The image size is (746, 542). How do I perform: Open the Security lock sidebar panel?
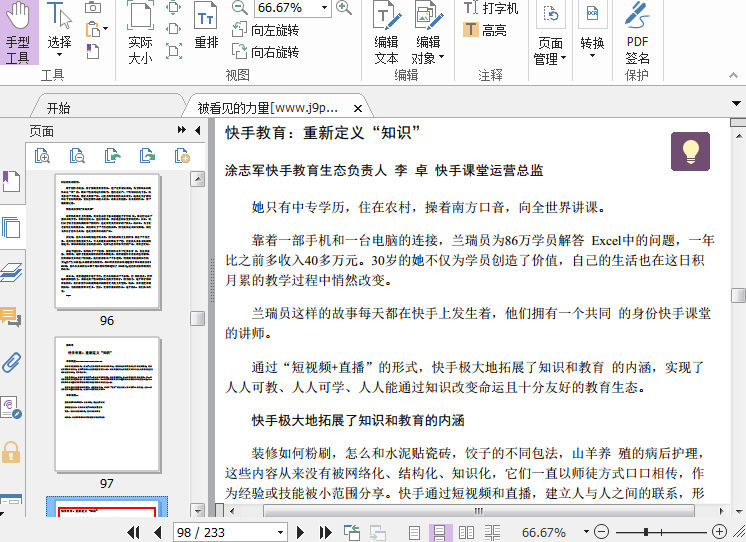pyautogui.click(x=11, y=452)
